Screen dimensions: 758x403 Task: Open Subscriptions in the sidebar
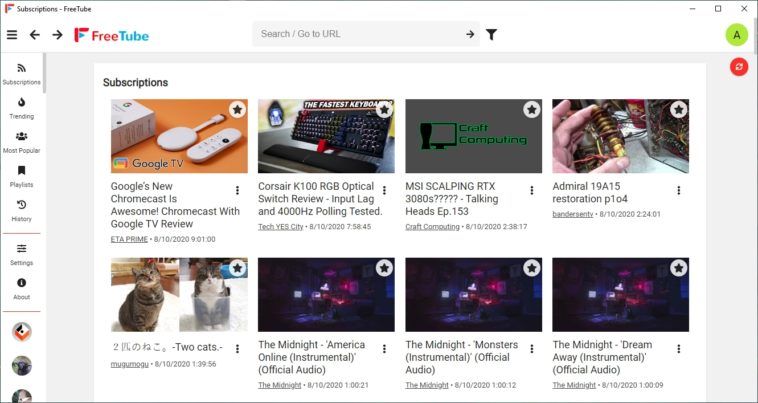pos(22,74)
